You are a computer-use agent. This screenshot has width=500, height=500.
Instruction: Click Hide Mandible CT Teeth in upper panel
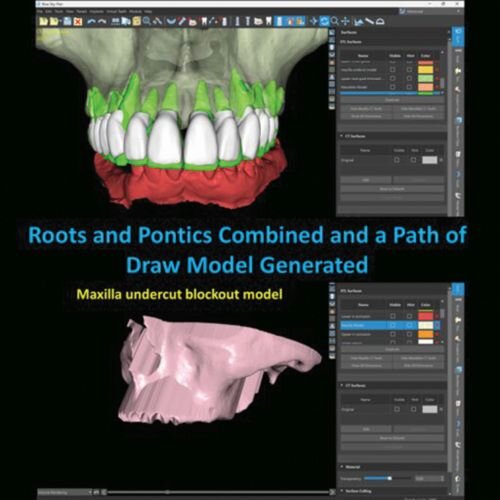pyautogui.click(x=418, y=109)
